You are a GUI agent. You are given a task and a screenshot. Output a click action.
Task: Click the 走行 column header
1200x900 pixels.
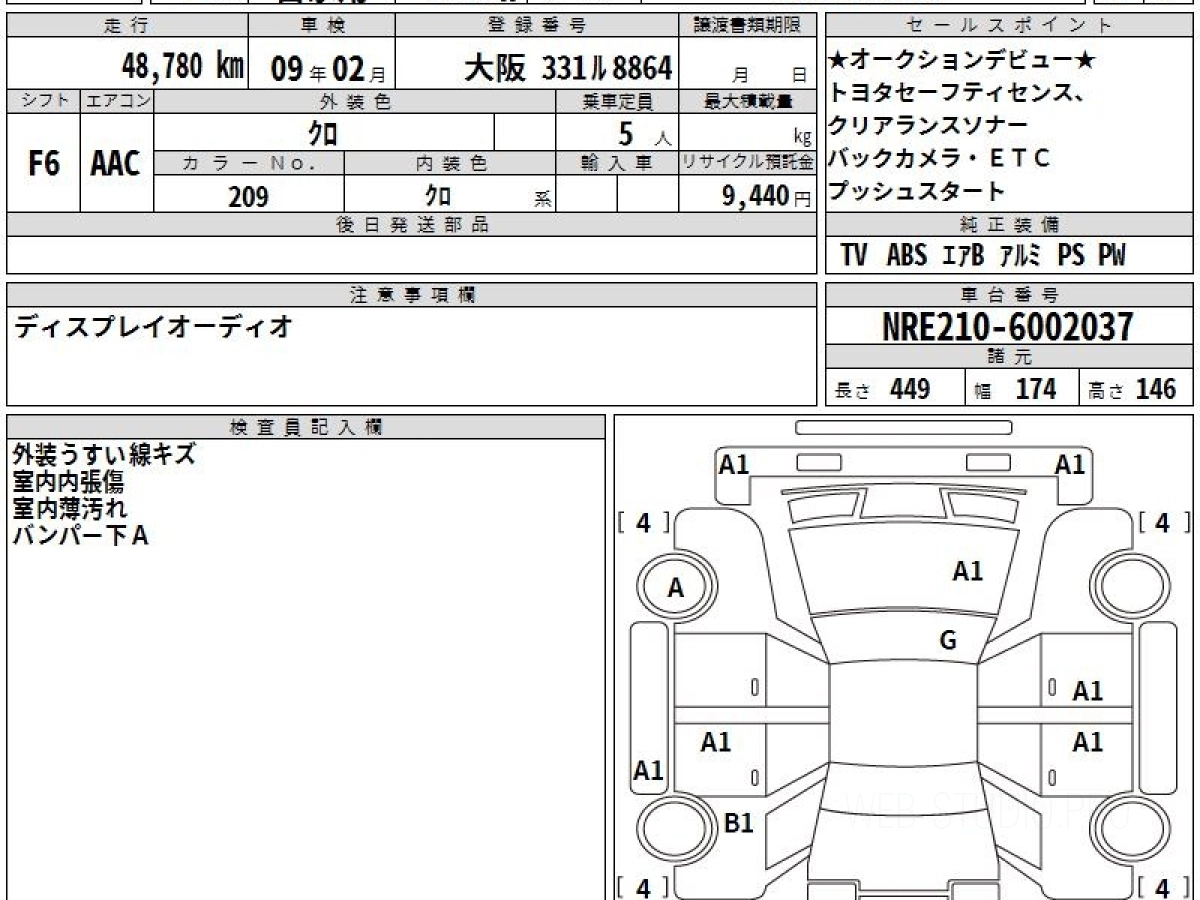pyautogui.click(x=125, y=27)
